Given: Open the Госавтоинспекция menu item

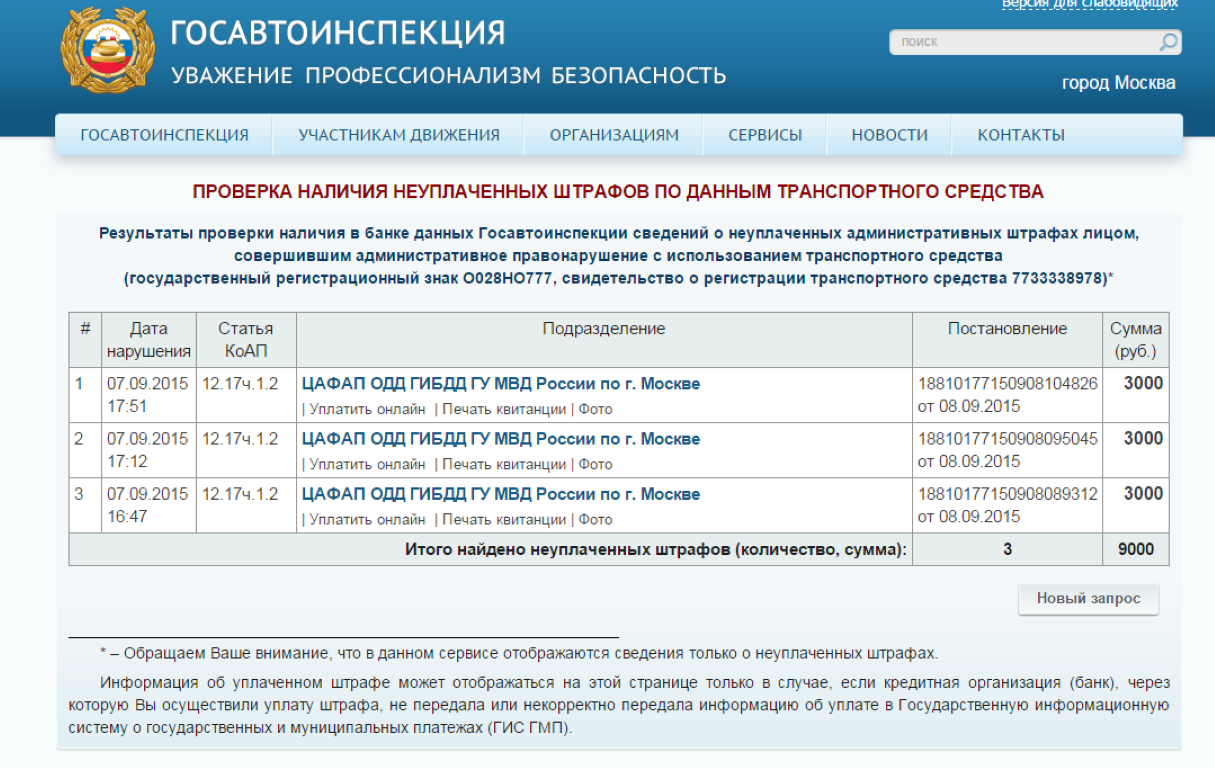Looking at the screenshot, I should [x=164, y=135].
